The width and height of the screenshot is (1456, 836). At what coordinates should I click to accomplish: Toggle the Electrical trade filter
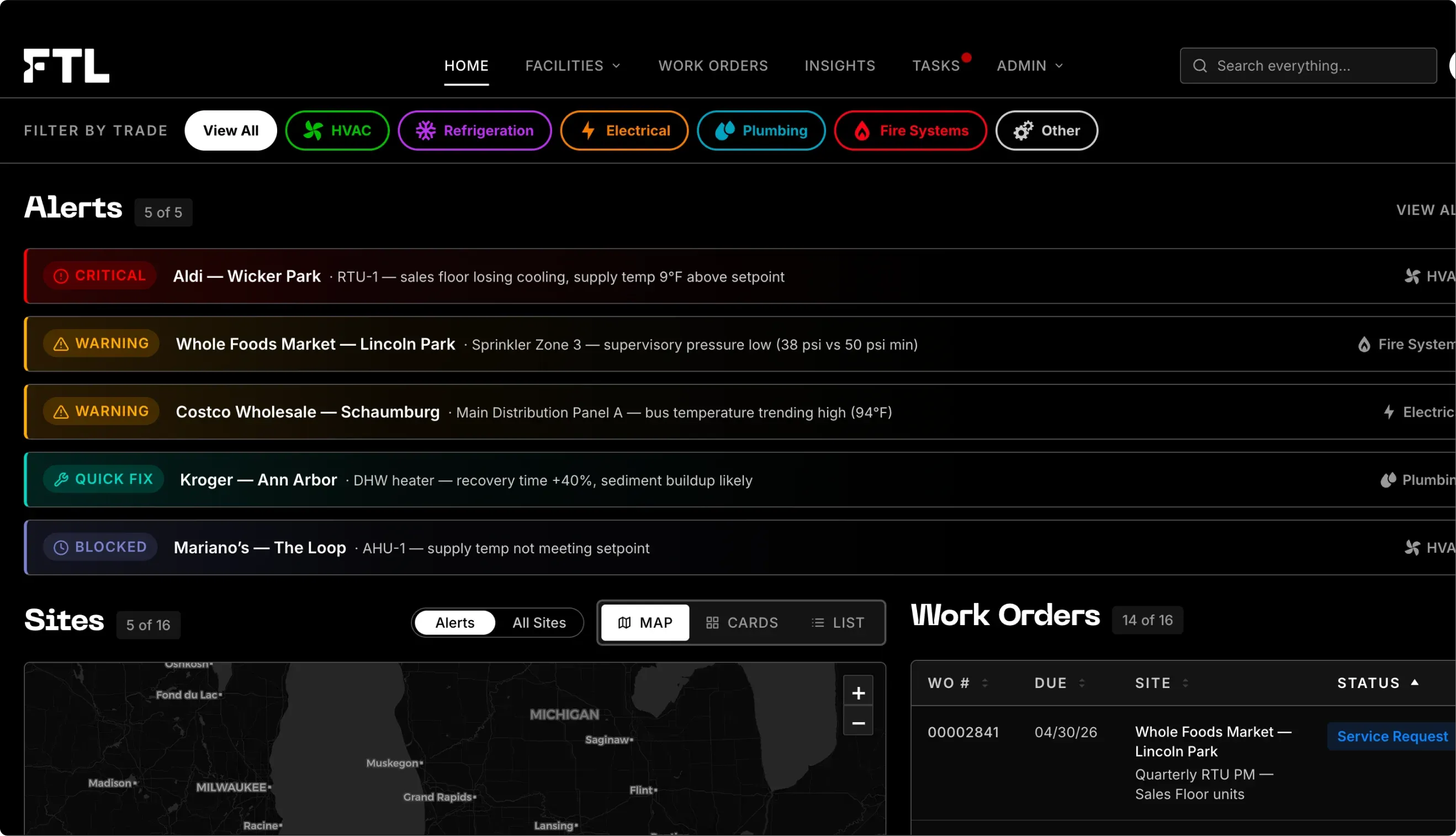tap(624, 130)
